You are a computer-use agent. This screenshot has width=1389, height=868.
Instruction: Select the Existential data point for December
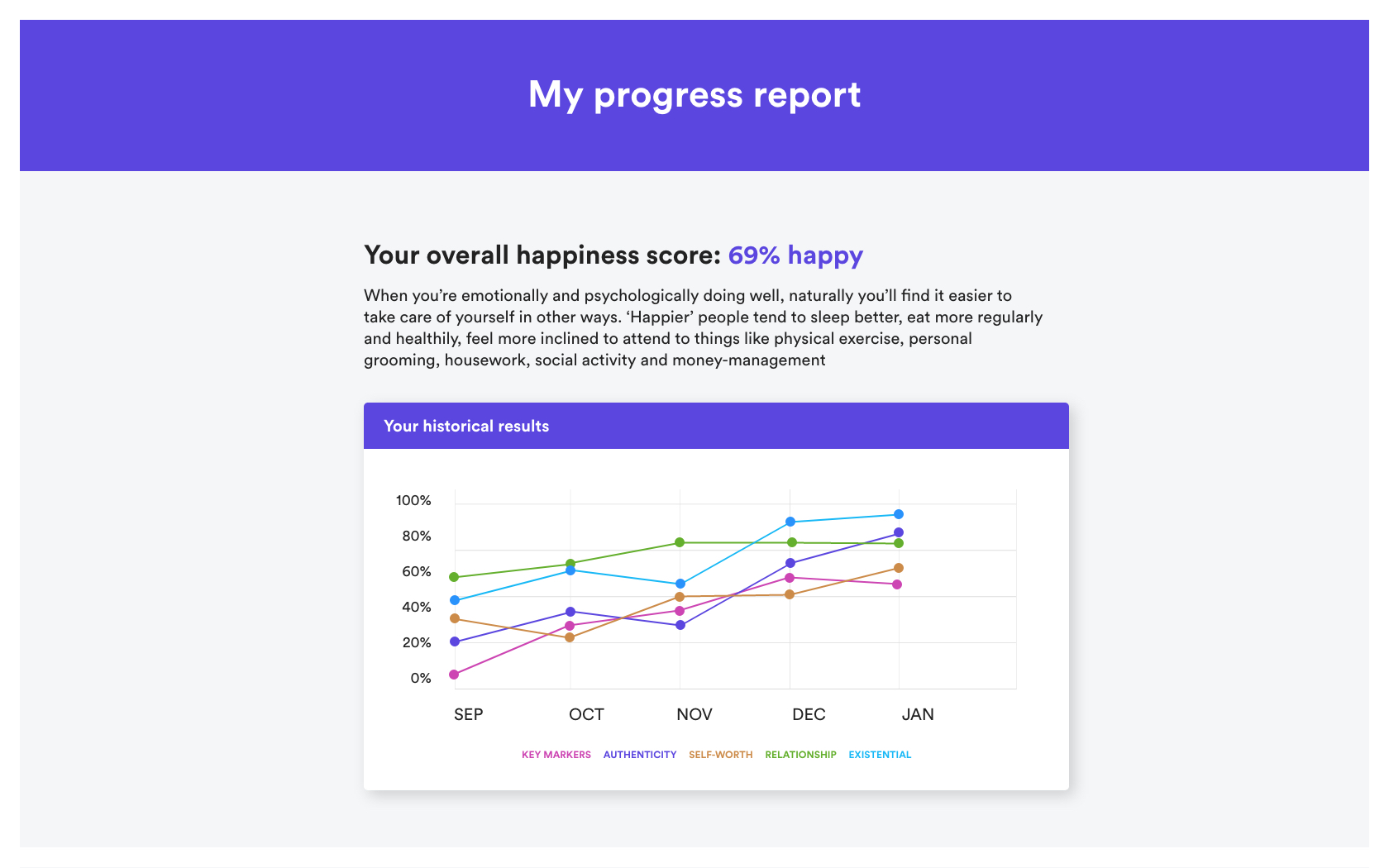[790, 522]
